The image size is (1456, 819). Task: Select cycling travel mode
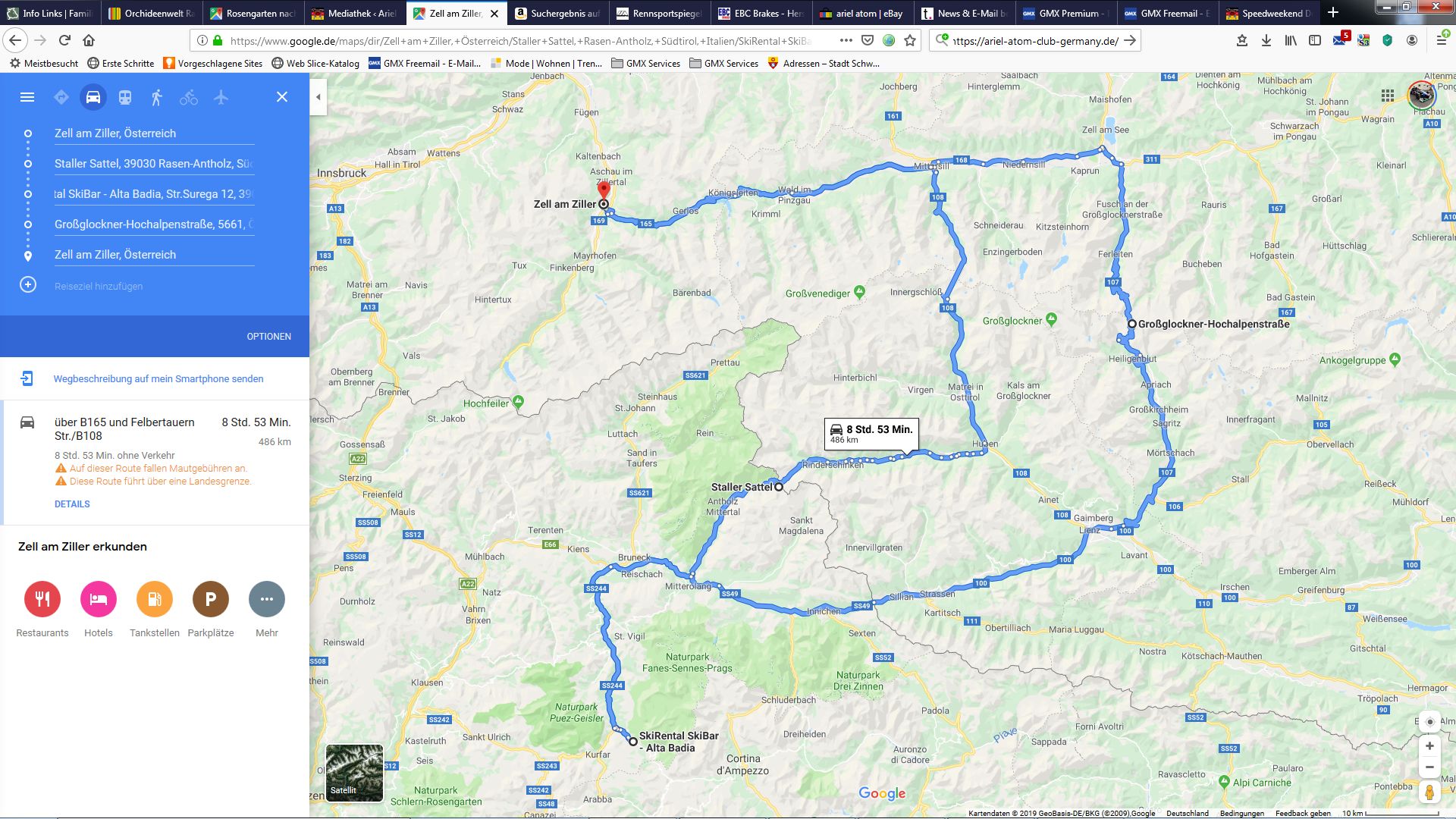(x=189, y=97)
